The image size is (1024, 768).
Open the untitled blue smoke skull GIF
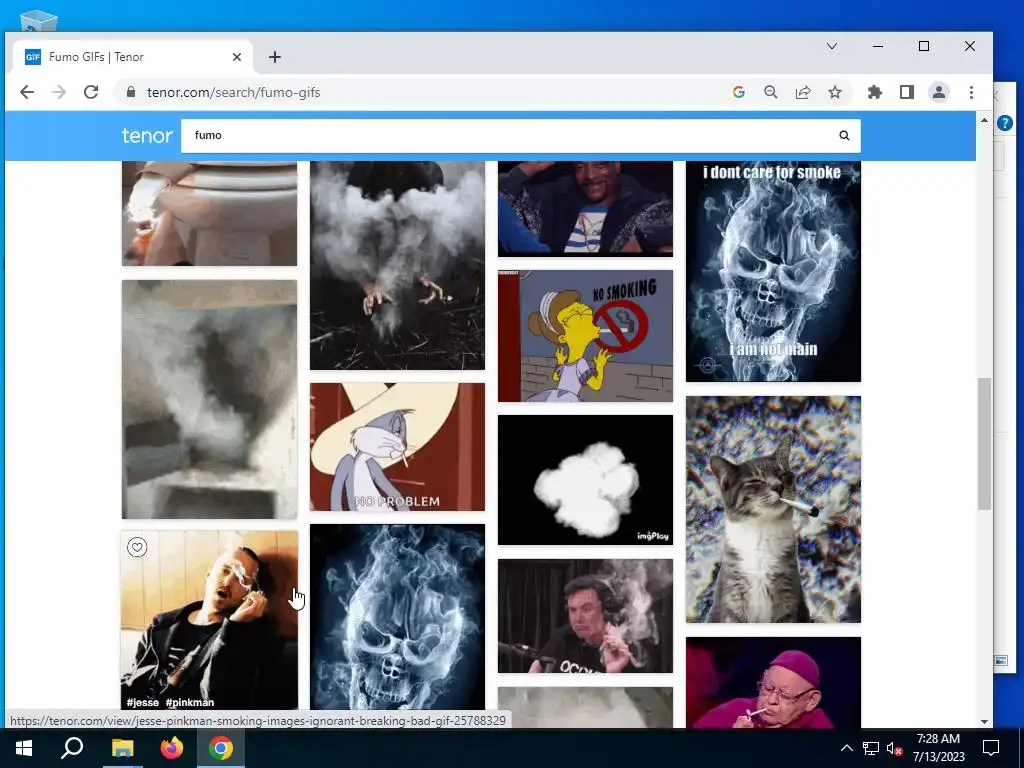click(397, 617)
